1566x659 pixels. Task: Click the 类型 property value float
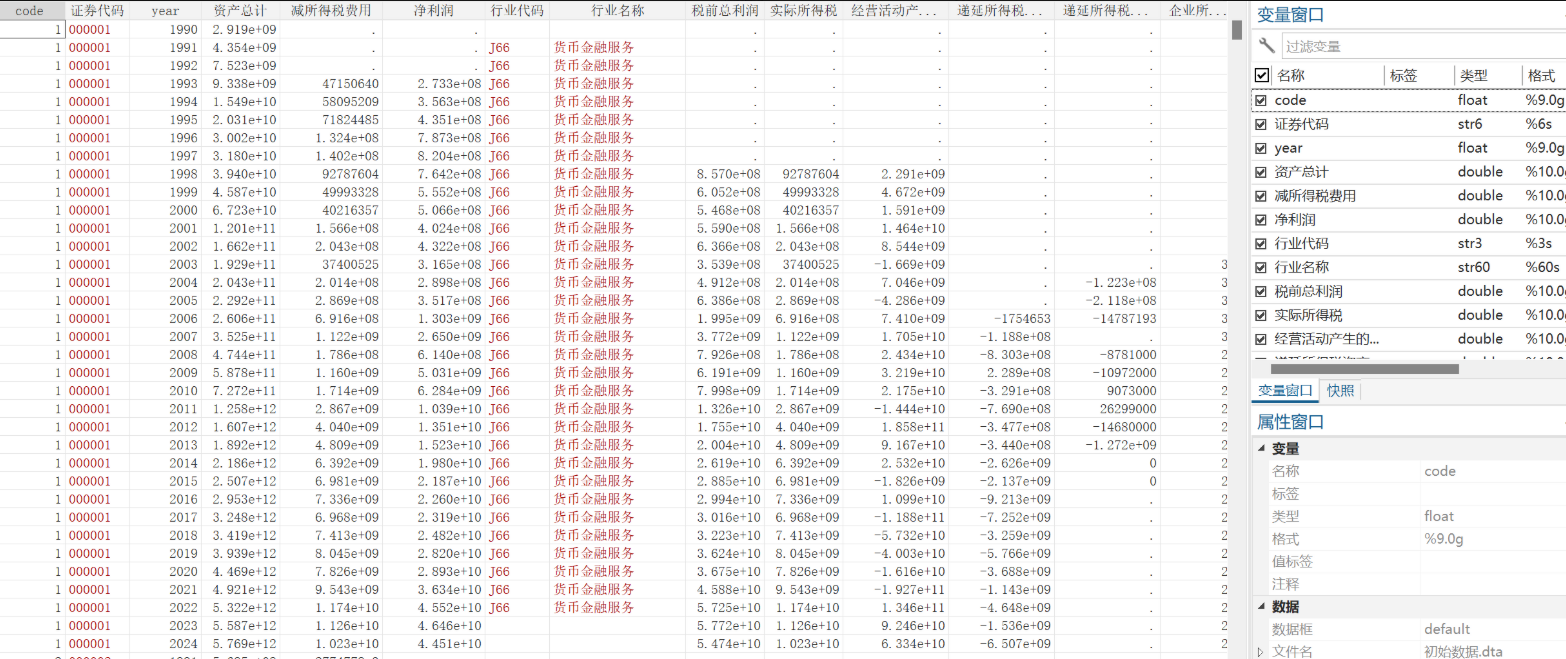tap(1440, 516)
